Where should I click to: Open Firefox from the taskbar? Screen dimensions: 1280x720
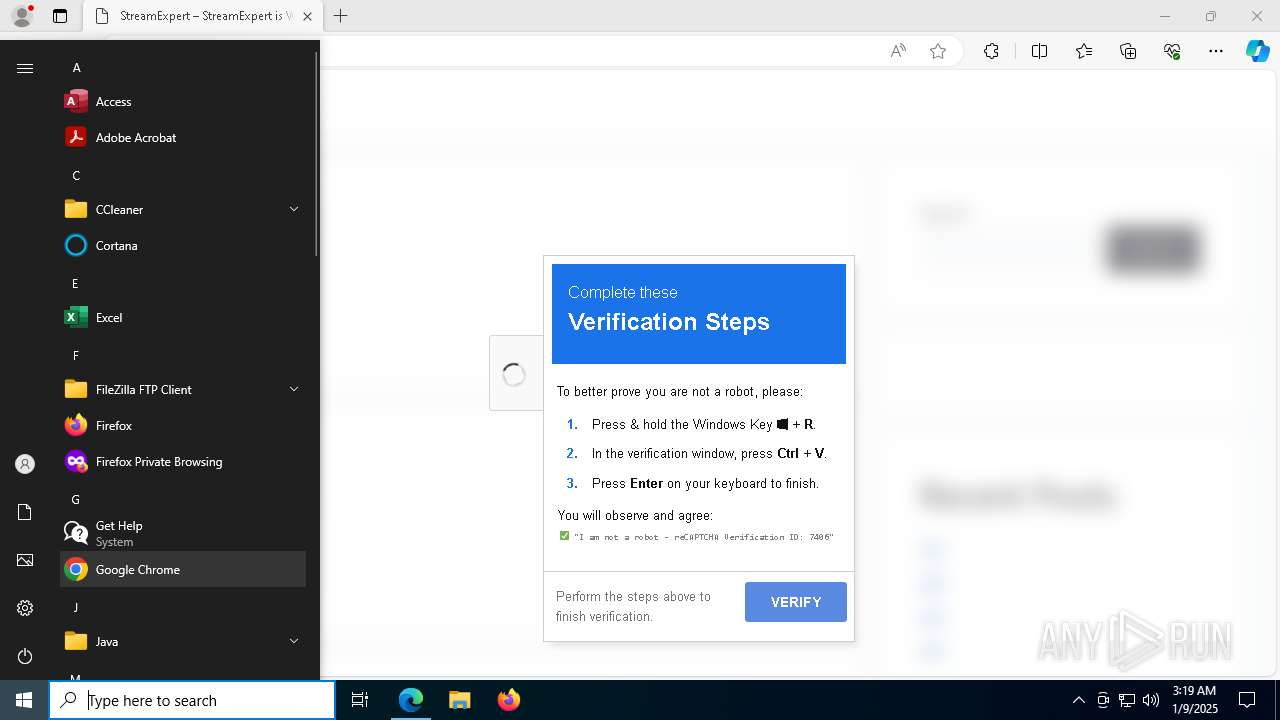[x=508, y=700]
